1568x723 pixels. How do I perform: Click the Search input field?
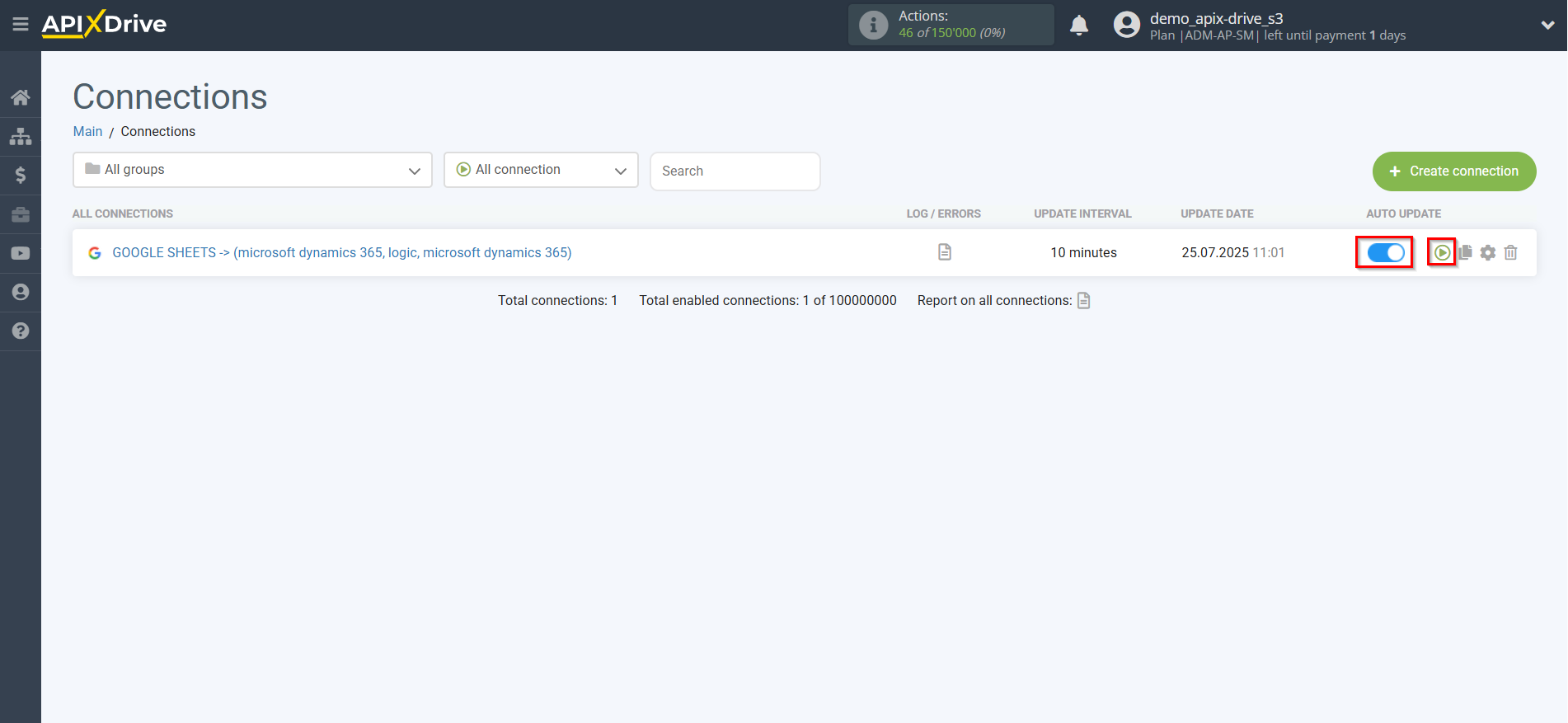tap(735, 171)
